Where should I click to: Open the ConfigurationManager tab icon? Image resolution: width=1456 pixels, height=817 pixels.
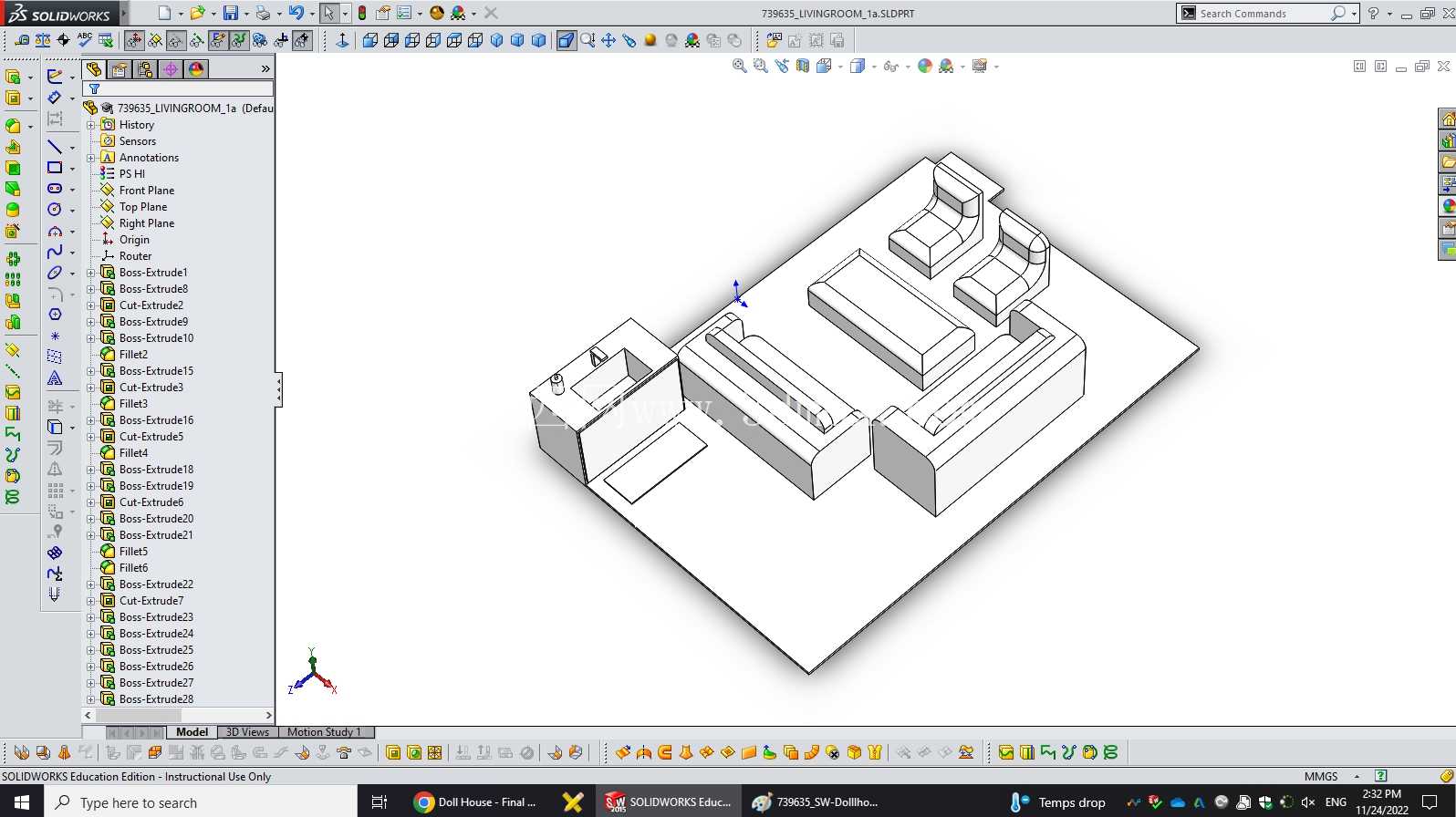145,69
